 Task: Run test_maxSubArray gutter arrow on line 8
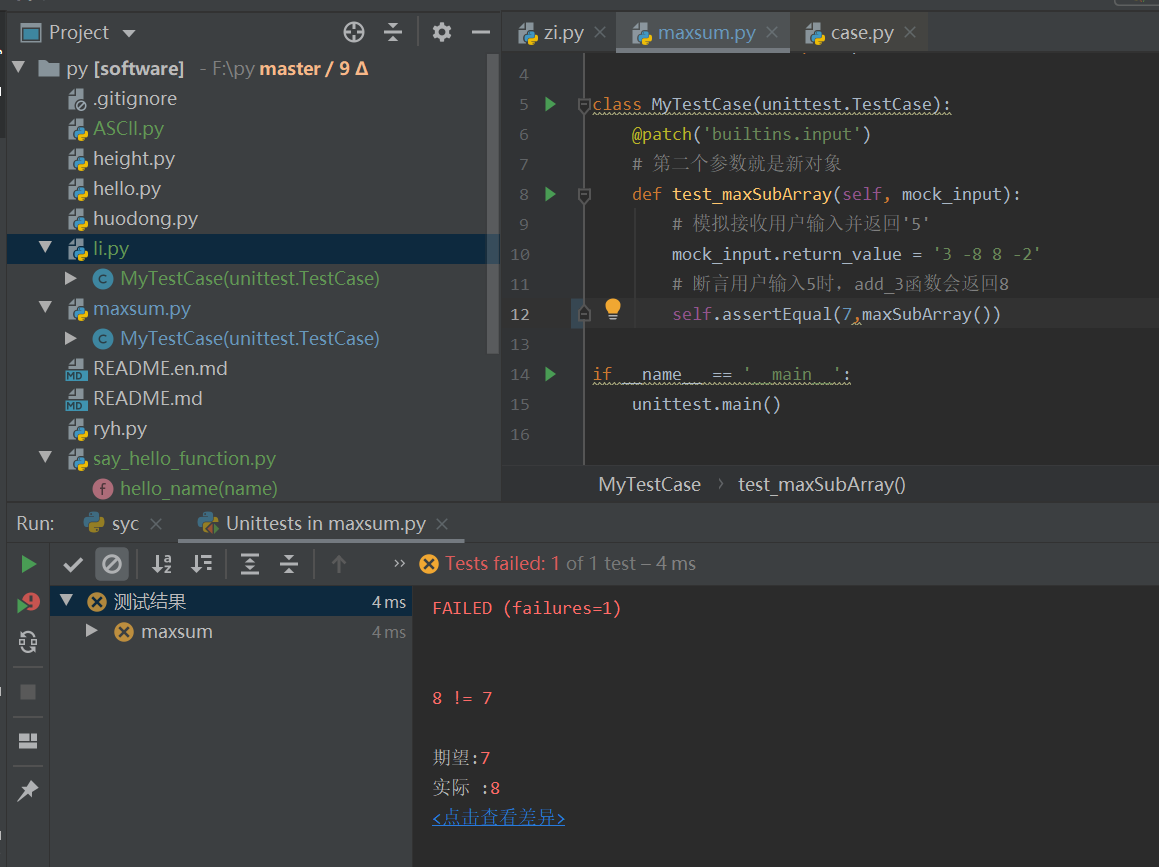(550, 194)
